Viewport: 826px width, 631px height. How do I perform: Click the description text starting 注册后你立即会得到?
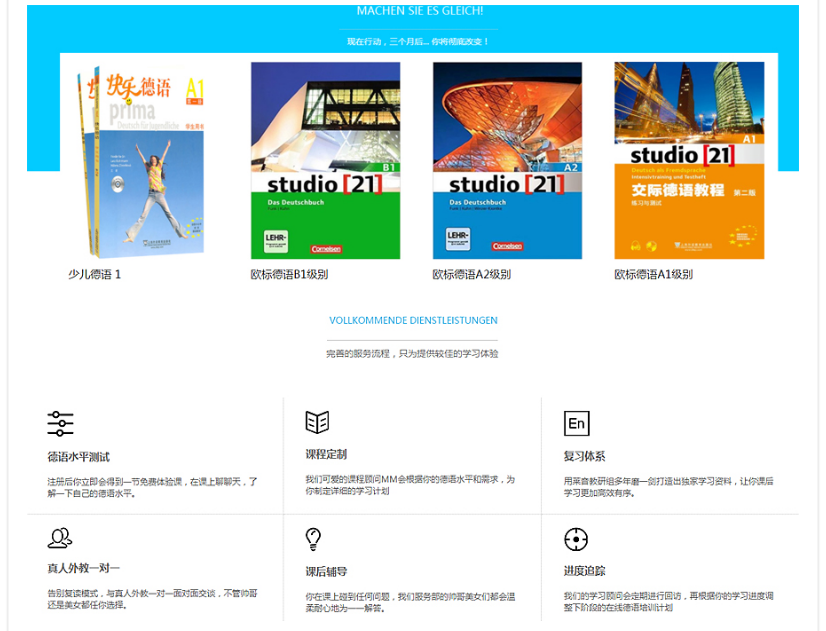[x=152, y=487]
